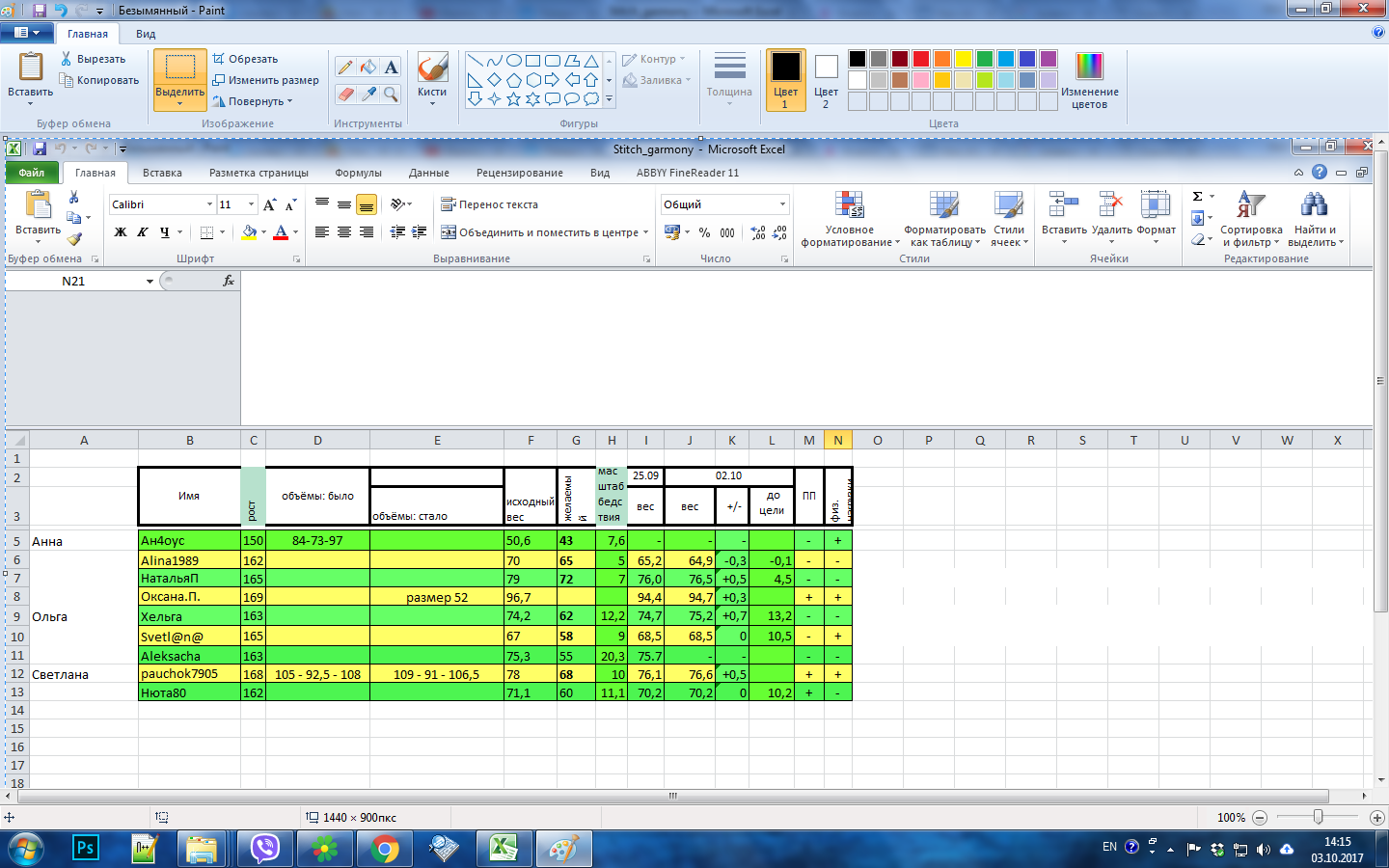Pick the Color picker eyedropper tool
This screenshot has height=868, width=1389.
click(x=368, y=95)
